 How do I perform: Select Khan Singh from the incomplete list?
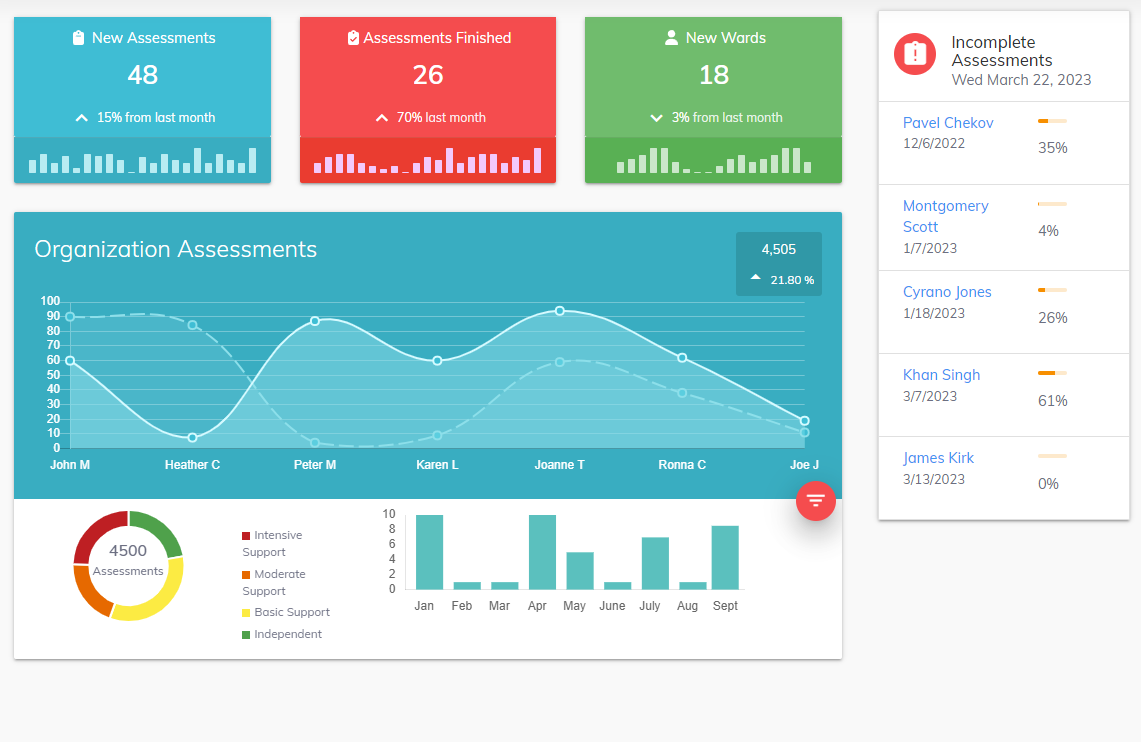pos(941,375)
